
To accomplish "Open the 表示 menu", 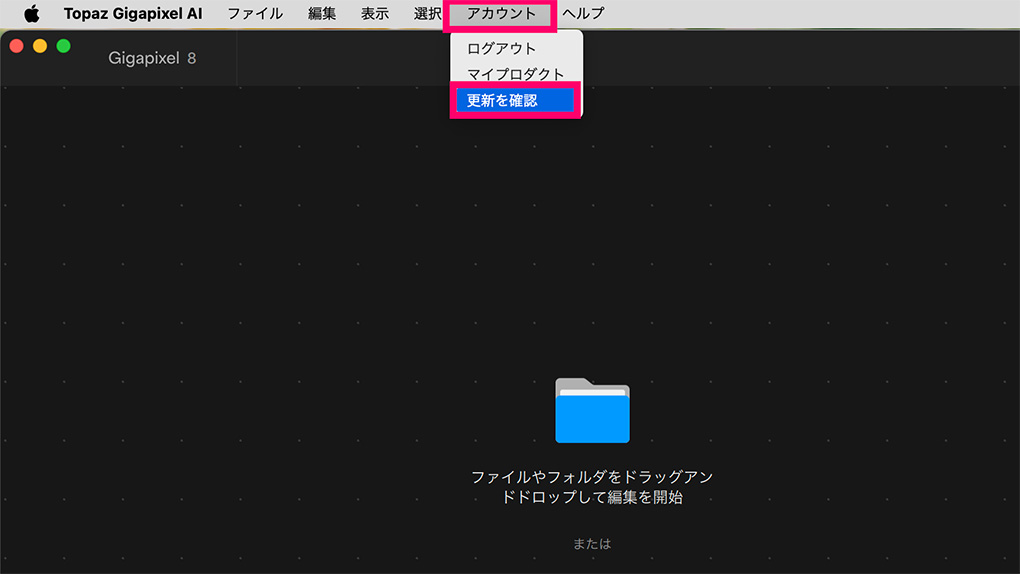I will 375,14.
